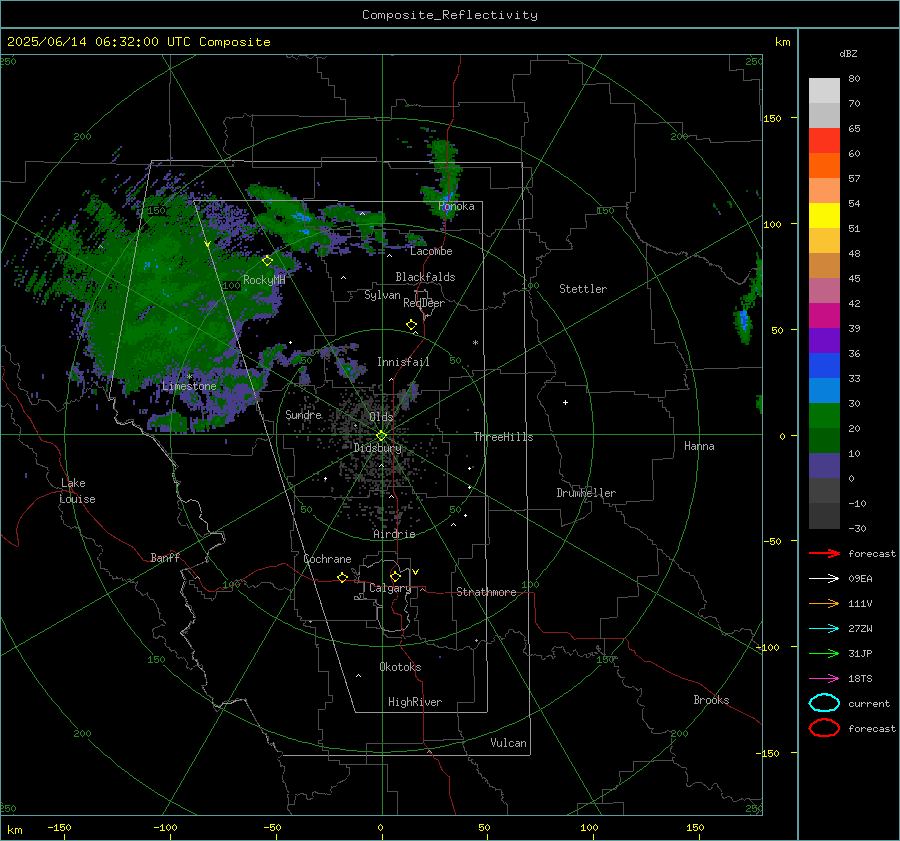900x841 pixels.
Task: Click the red forecast ellipse icon
Action: (x=824, y=728)
